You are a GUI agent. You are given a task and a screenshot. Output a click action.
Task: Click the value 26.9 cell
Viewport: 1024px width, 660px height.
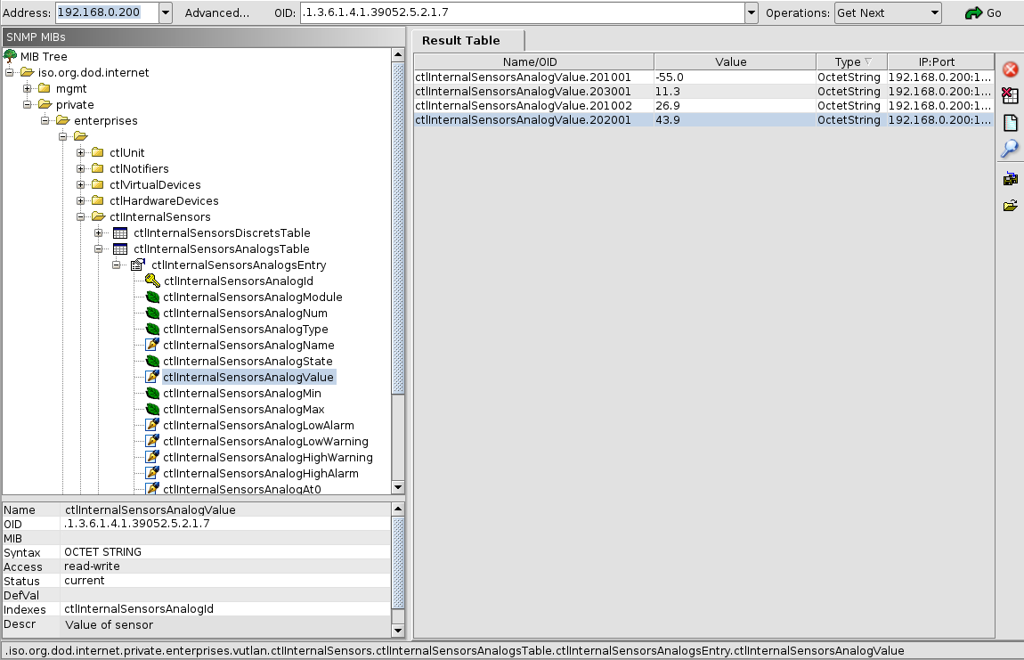click(735, 106)
